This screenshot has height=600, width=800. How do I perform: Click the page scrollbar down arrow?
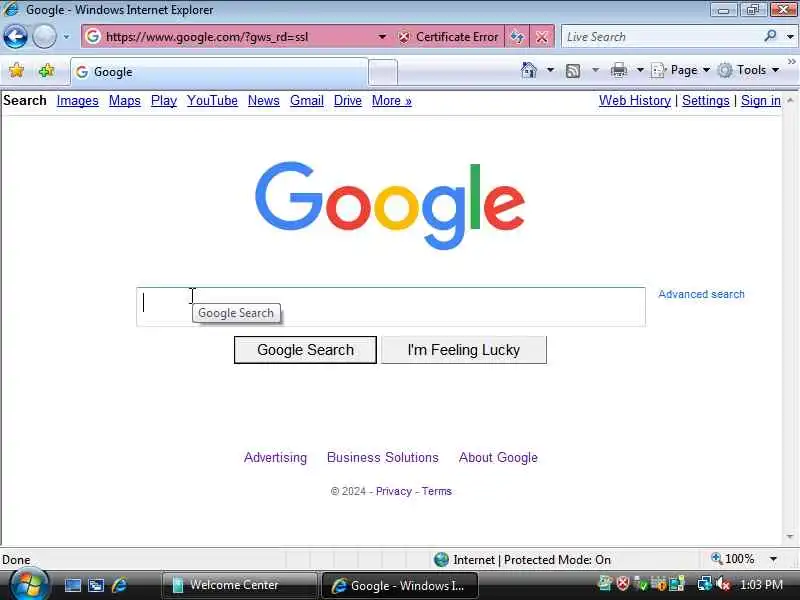[x=790, y=536]
